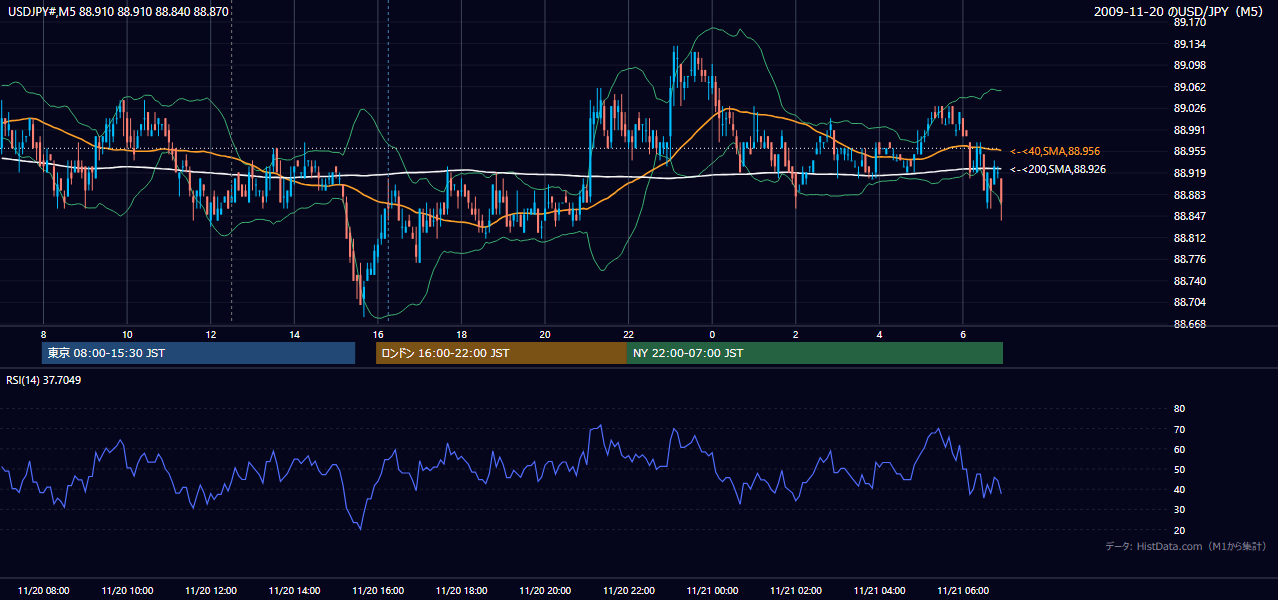Click RSI axis level 30

[1179, 510]
